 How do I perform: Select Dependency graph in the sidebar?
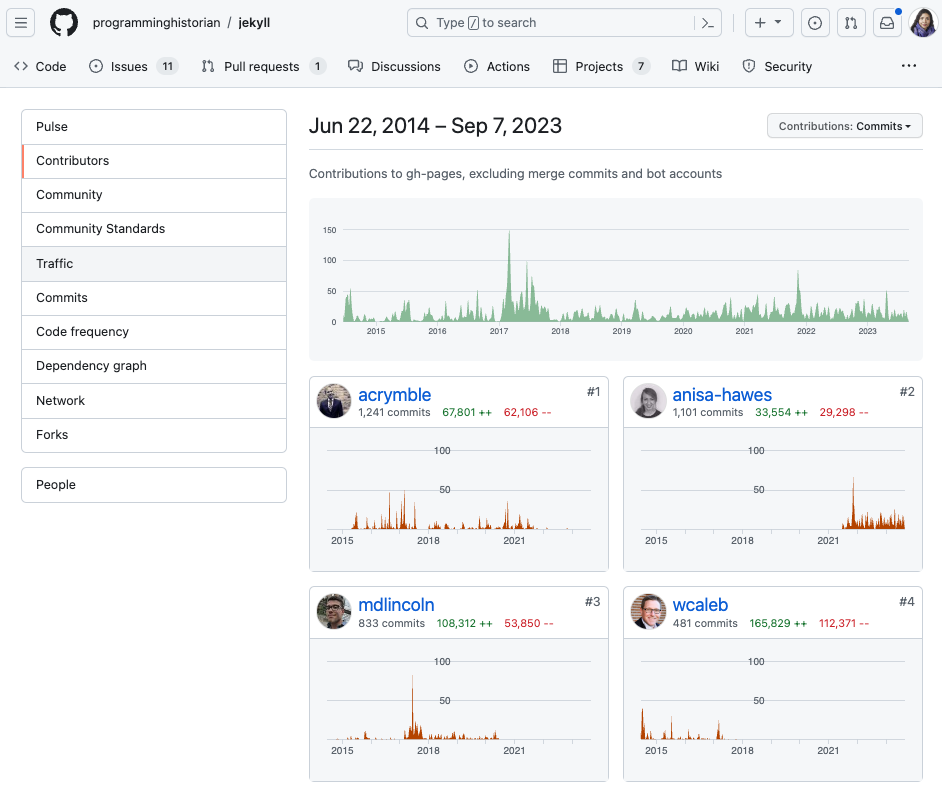(92, 366)
